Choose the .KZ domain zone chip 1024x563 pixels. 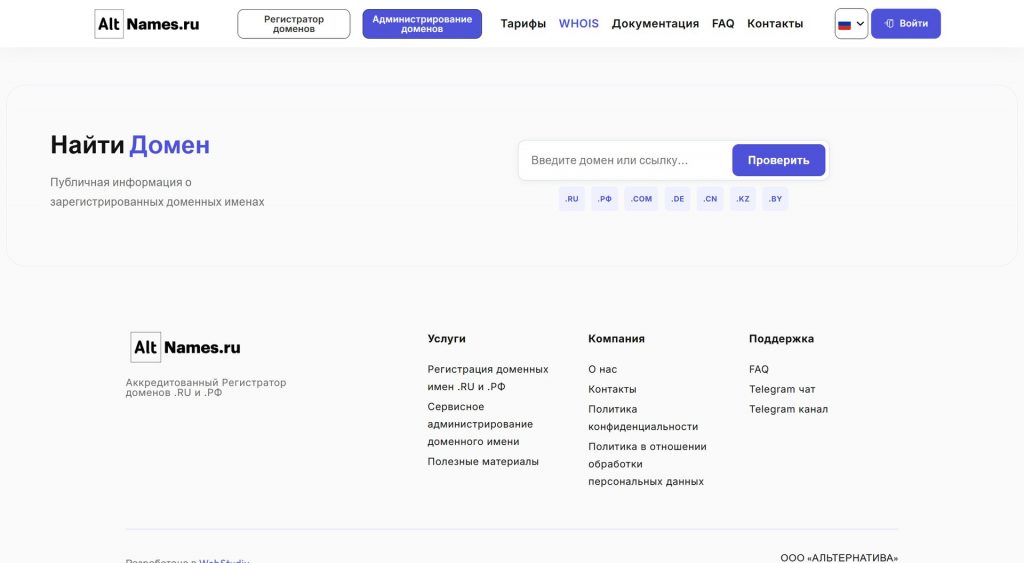click(743, 199)
